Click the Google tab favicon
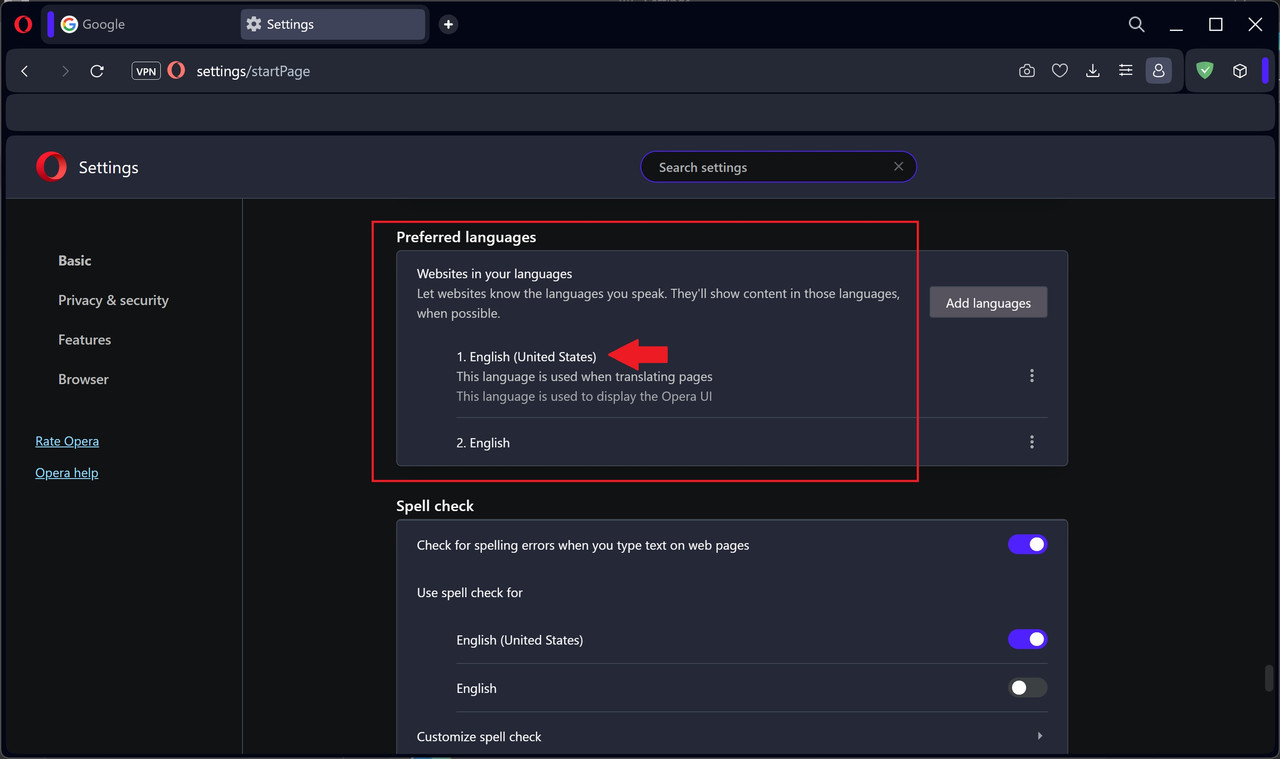 pos(69,24)
